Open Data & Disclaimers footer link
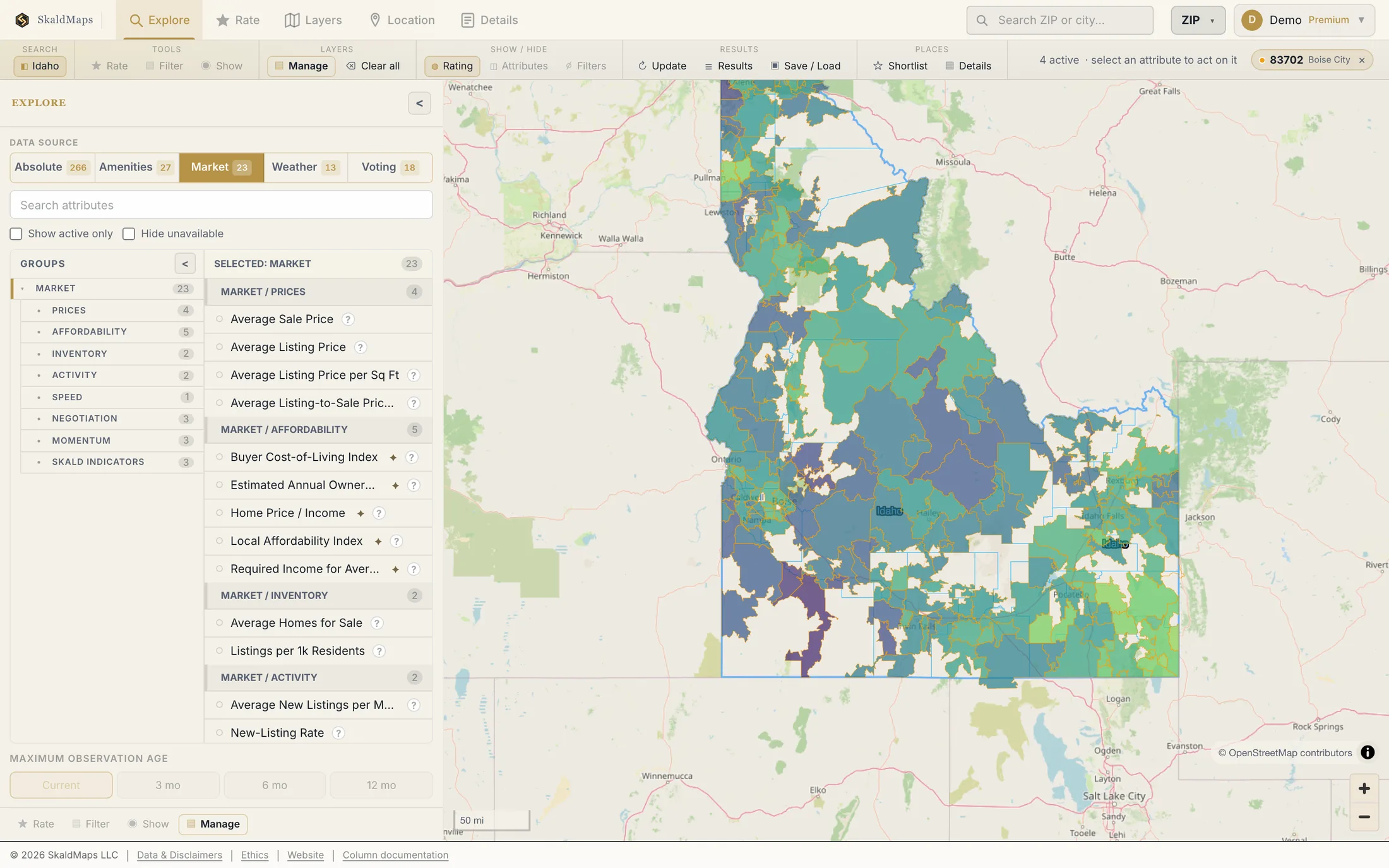Viewport: 1389px width, 868px height. pos(179,855)
